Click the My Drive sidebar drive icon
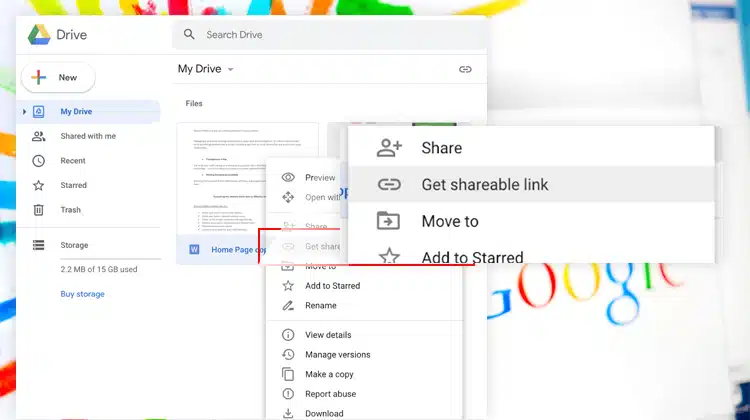The height and width of the screenshot is (420, 750). click(x=38, y=111)
